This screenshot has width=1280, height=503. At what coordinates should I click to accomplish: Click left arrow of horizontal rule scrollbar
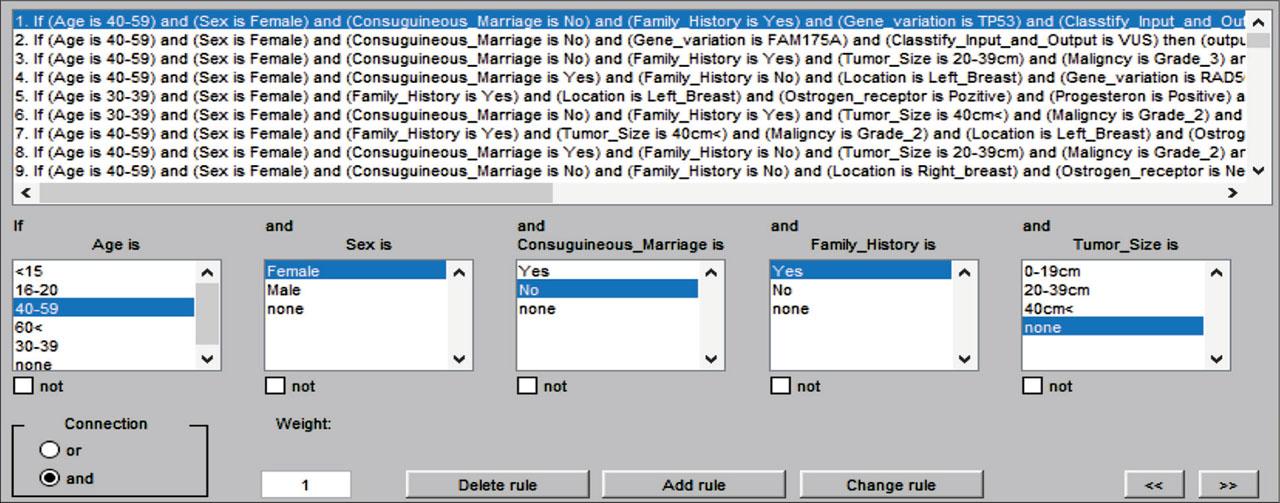pos(24,193)
